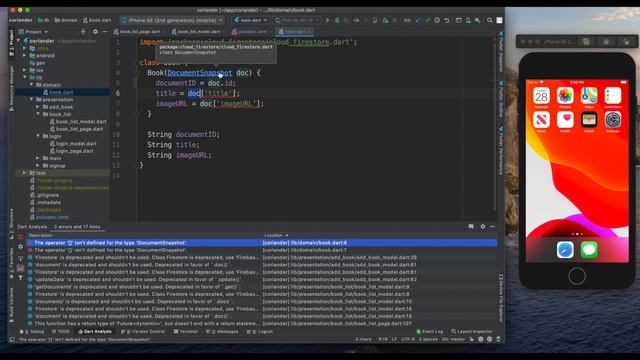
Task: Select pubspec.lock in the project tree
Action: pos(52,217)
